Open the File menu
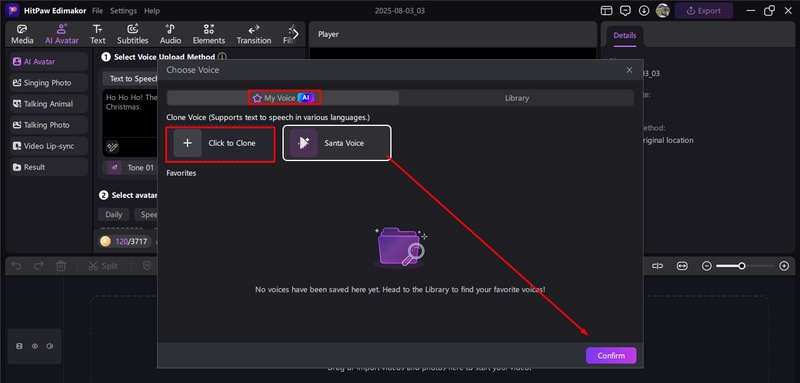 (97, 11)
